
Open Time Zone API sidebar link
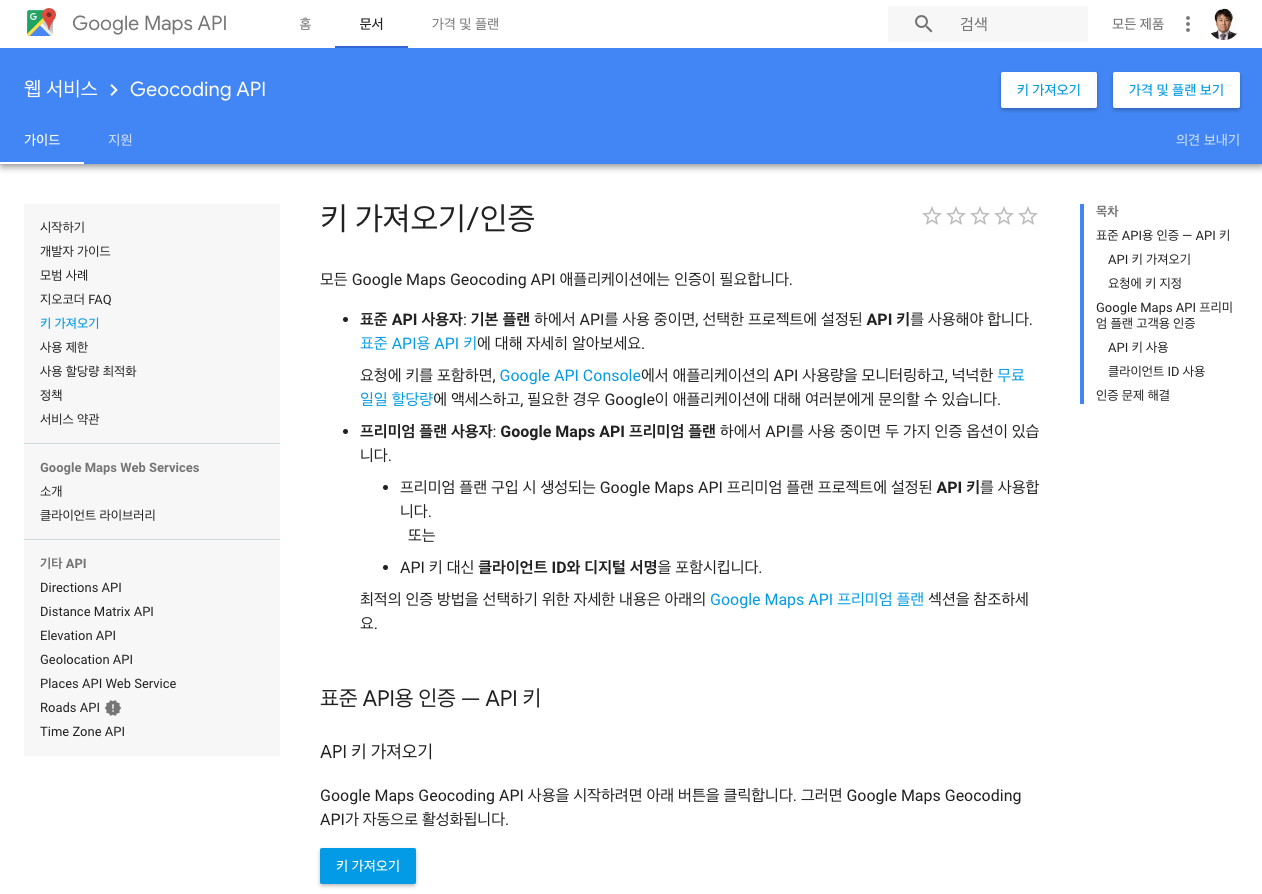(x=82, y=732)
